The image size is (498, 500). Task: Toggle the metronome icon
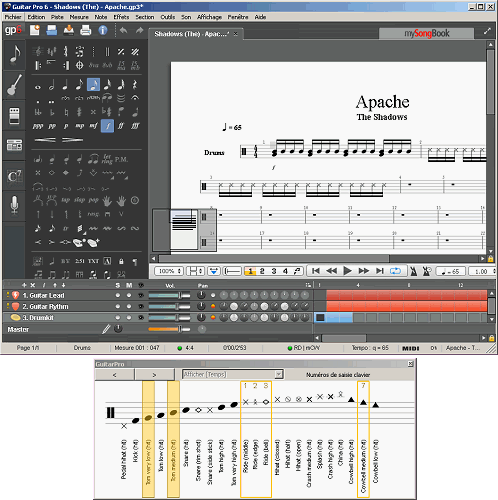[x=413, y=271]
